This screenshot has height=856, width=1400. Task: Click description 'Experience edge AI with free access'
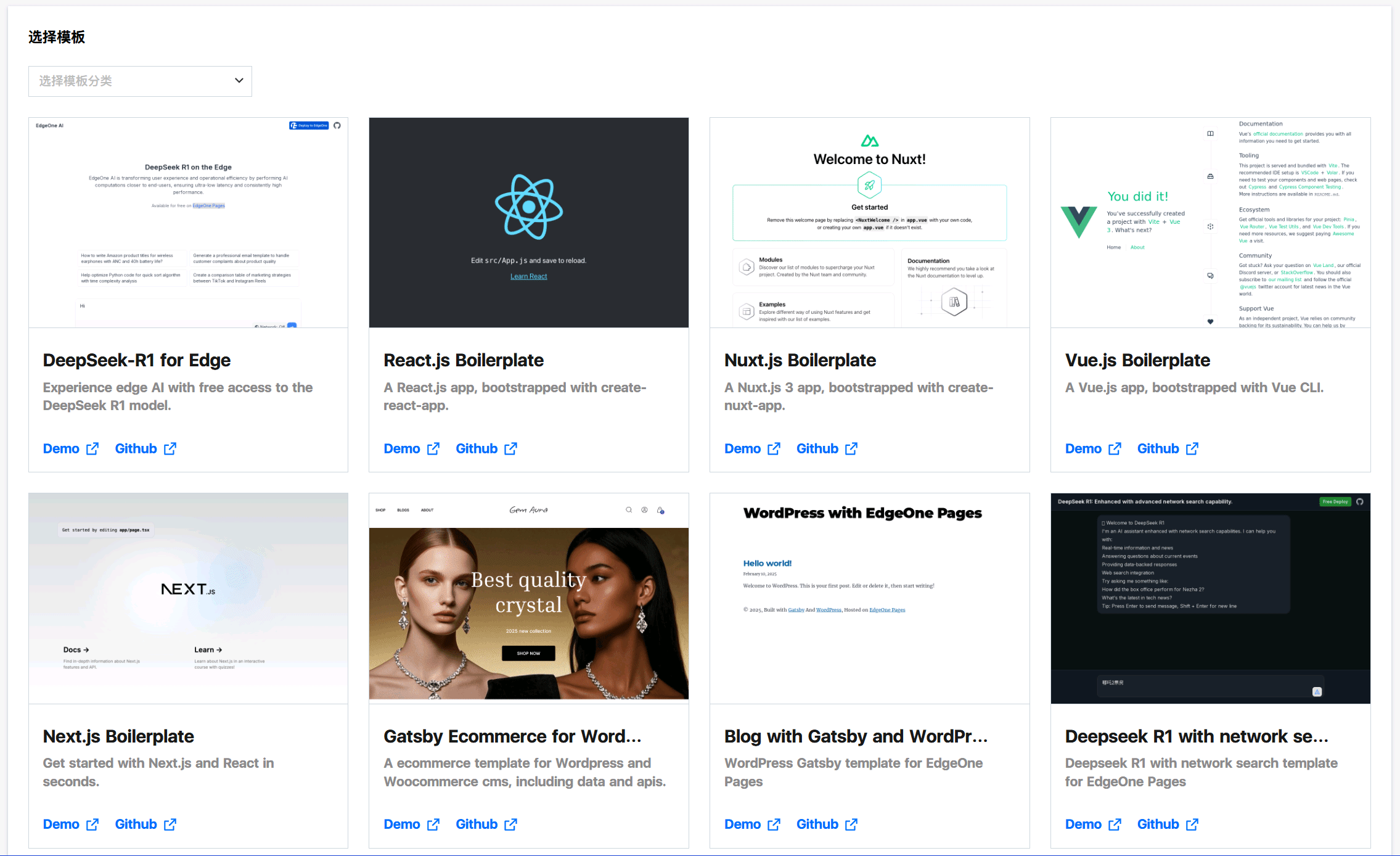click(178, 397)
